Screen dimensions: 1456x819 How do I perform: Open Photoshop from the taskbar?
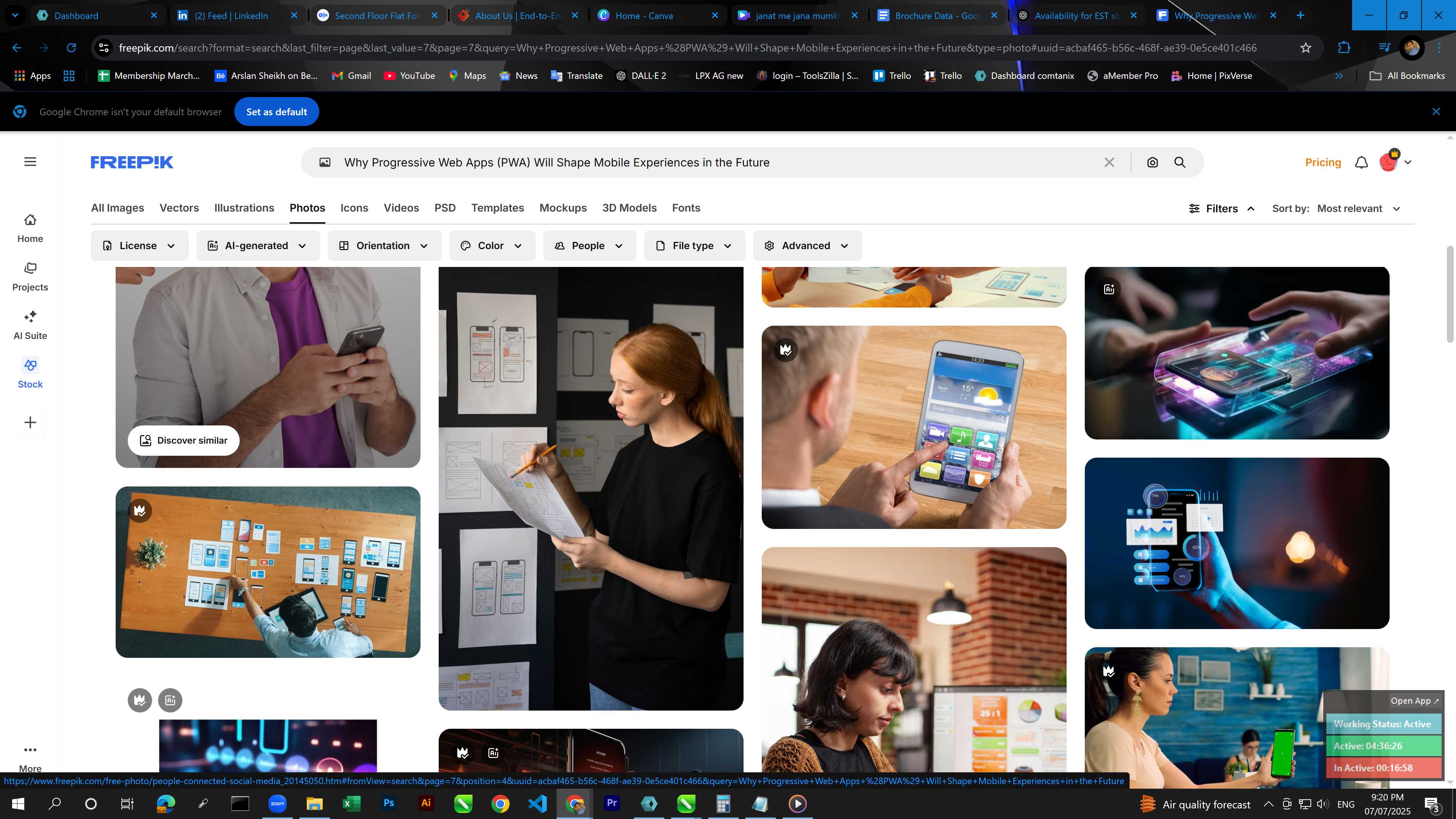[x=389, y=803]
